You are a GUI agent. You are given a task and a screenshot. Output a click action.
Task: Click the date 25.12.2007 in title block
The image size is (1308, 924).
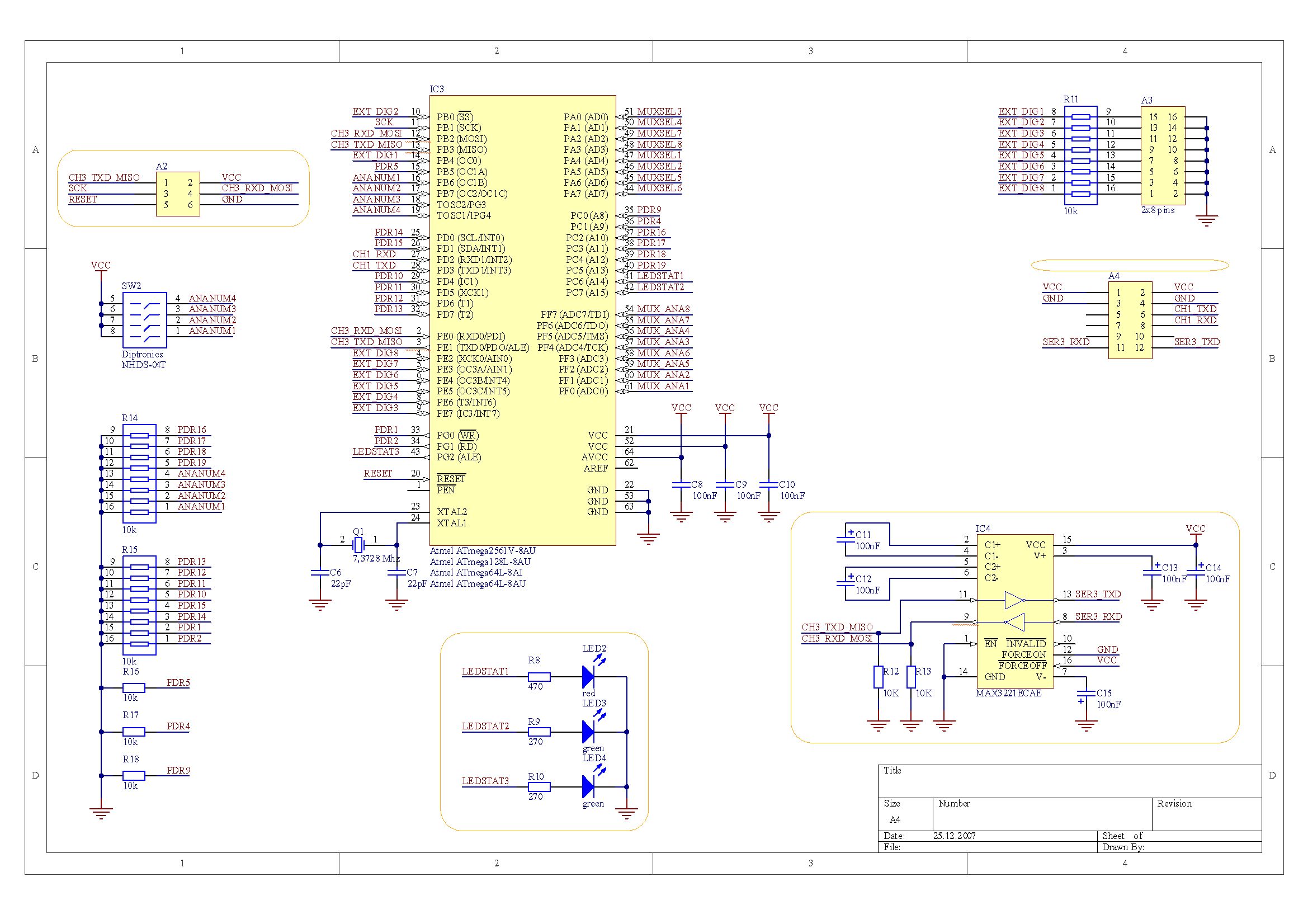(x=954, y=836)
